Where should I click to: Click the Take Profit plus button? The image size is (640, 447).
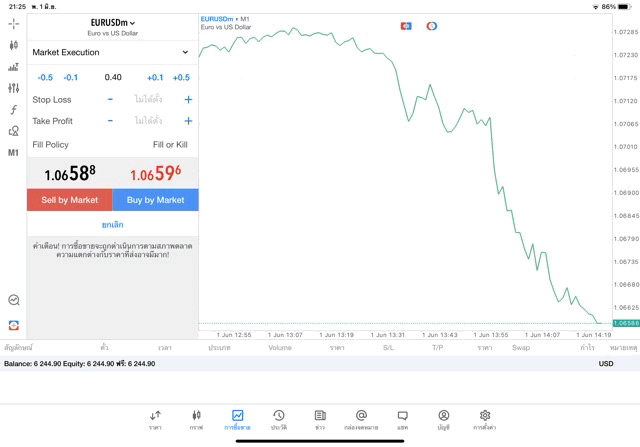188,121
